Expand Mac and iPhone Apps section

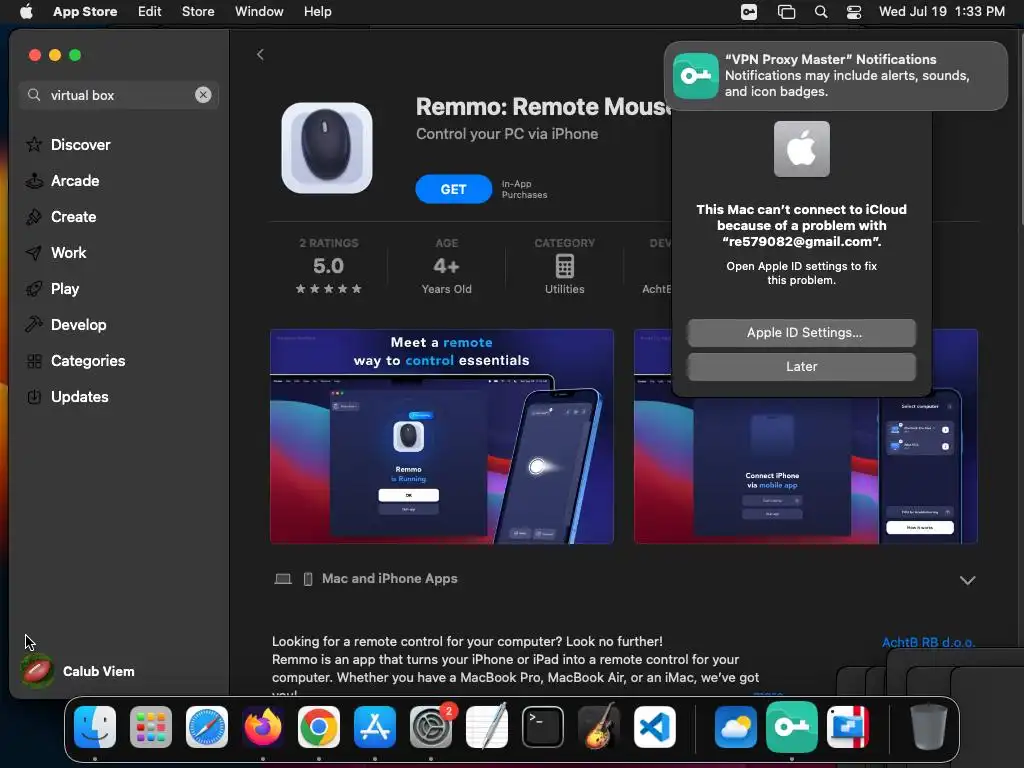pos(967,580)
